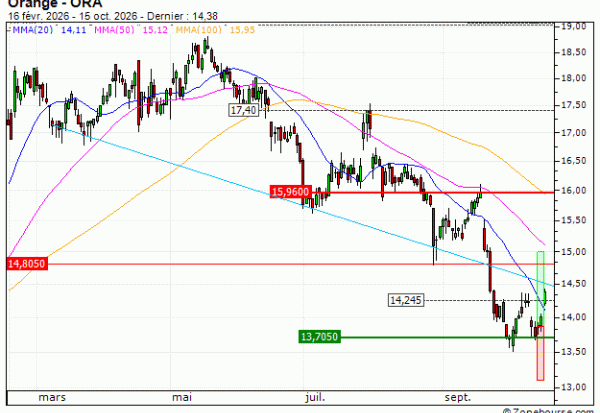Viewport: 600px width, 413px height.
Task: Click the Orange - ORA chart title
Action: pyautogui.click(x=55, y=4)
